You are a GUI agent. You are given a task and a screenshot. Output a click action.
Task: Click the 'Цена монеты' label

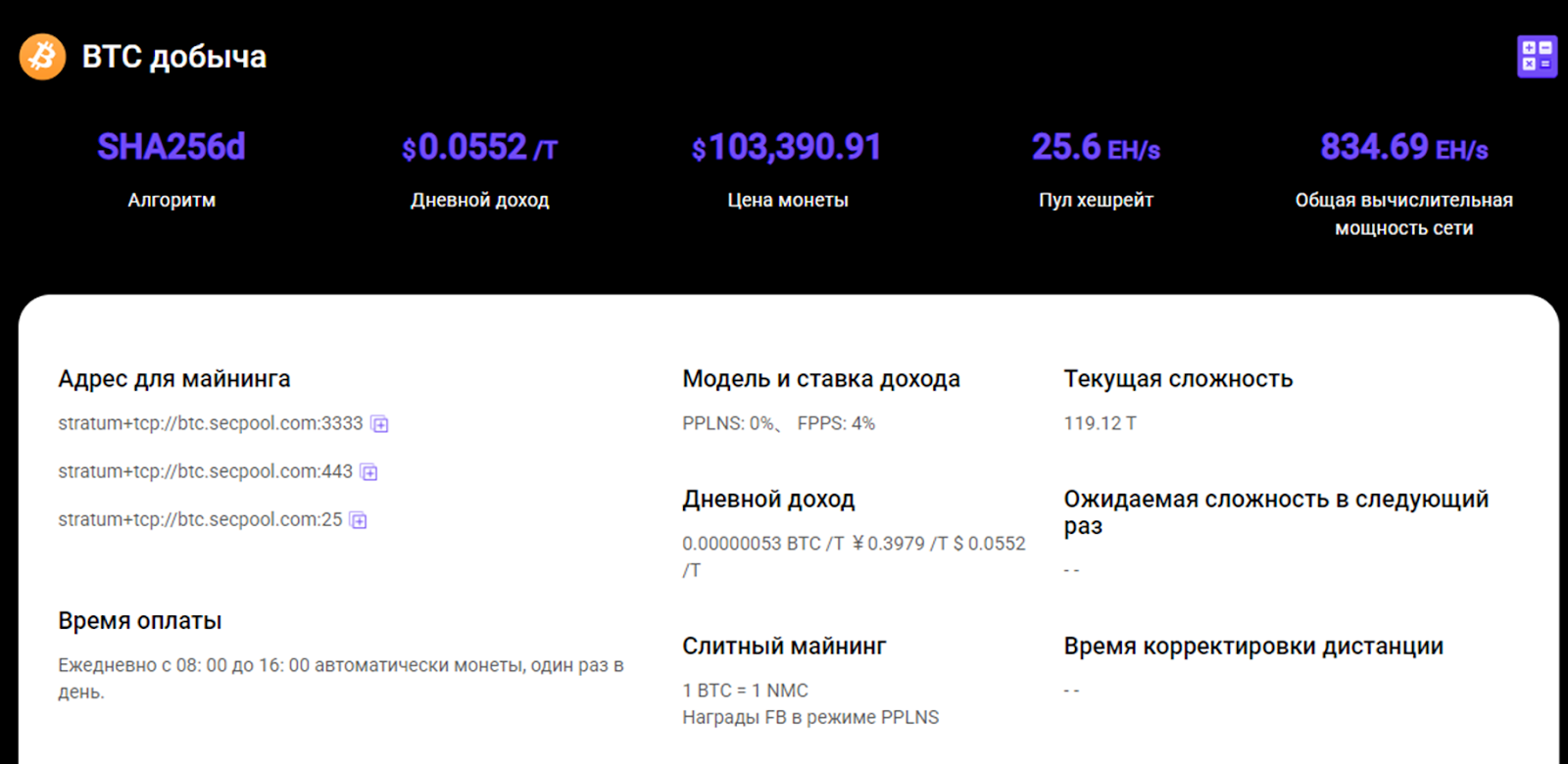point(788,200)
